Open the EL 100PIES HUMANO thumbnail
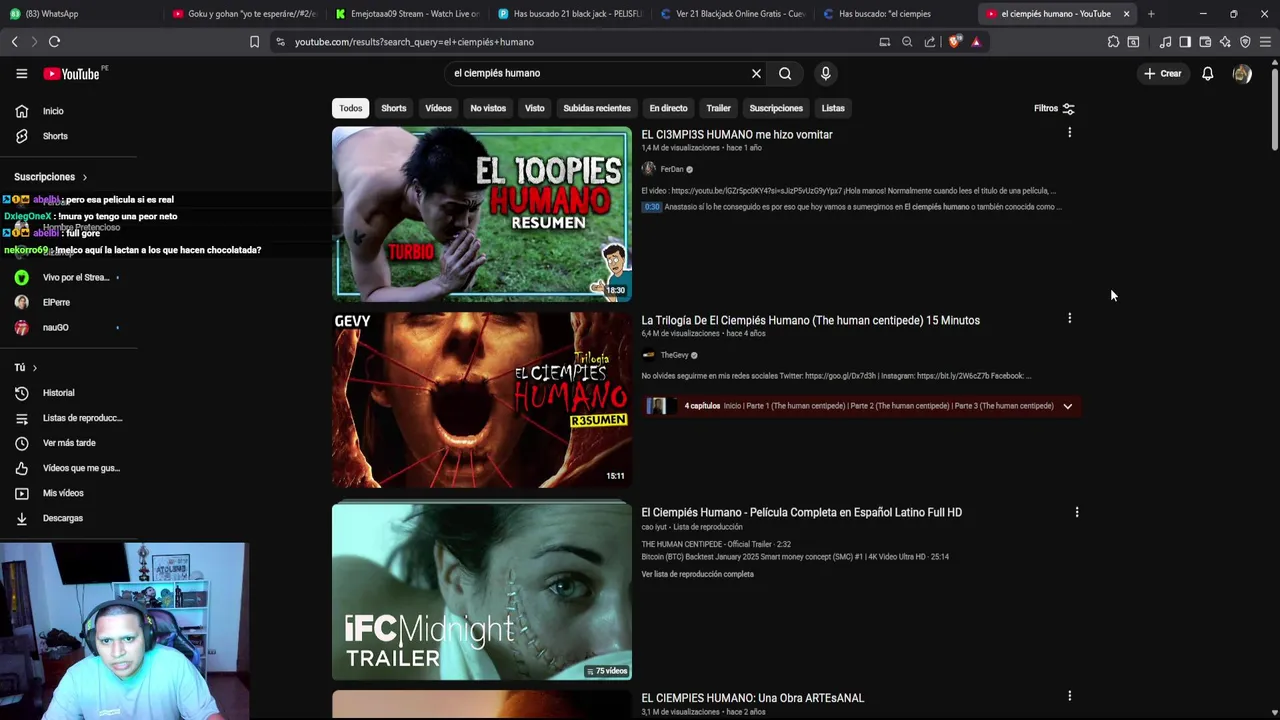The image size is (1280, 720). pos(482,214)
